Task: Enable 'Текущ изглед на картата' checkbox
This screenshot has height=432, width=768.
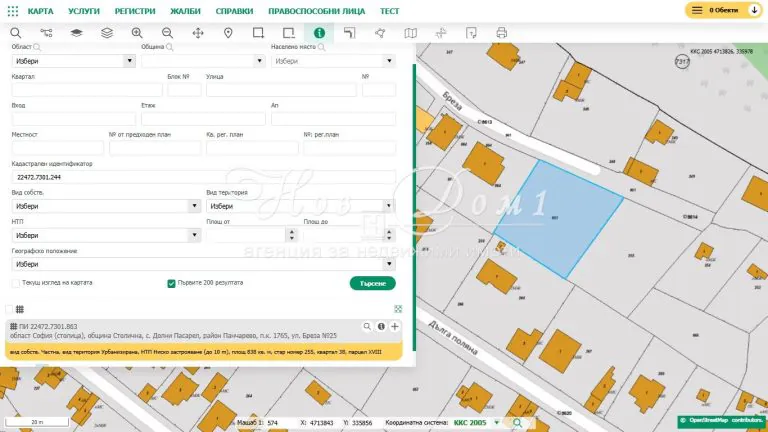Action: 16,283
